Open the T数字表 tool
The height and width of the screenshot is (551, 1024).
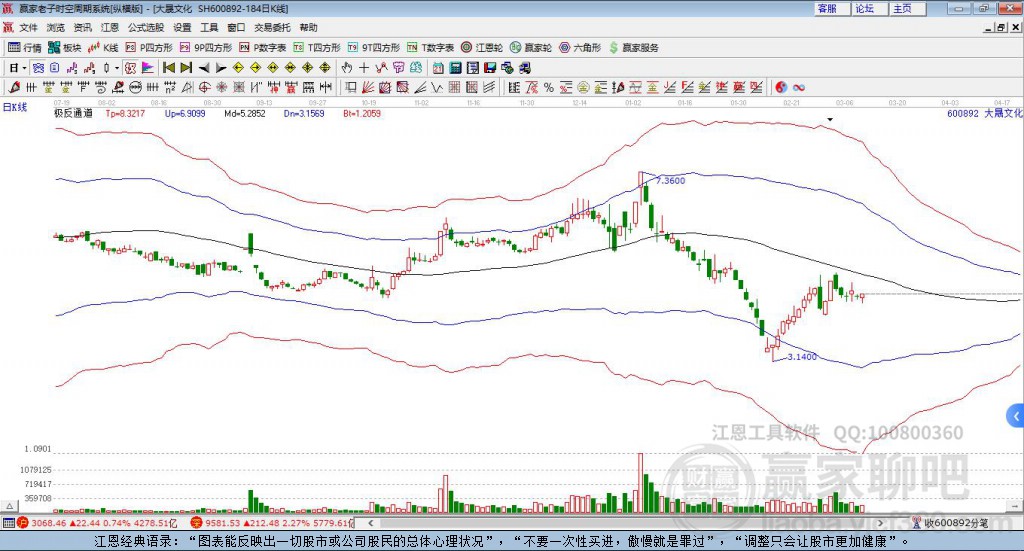coord(430,48)
